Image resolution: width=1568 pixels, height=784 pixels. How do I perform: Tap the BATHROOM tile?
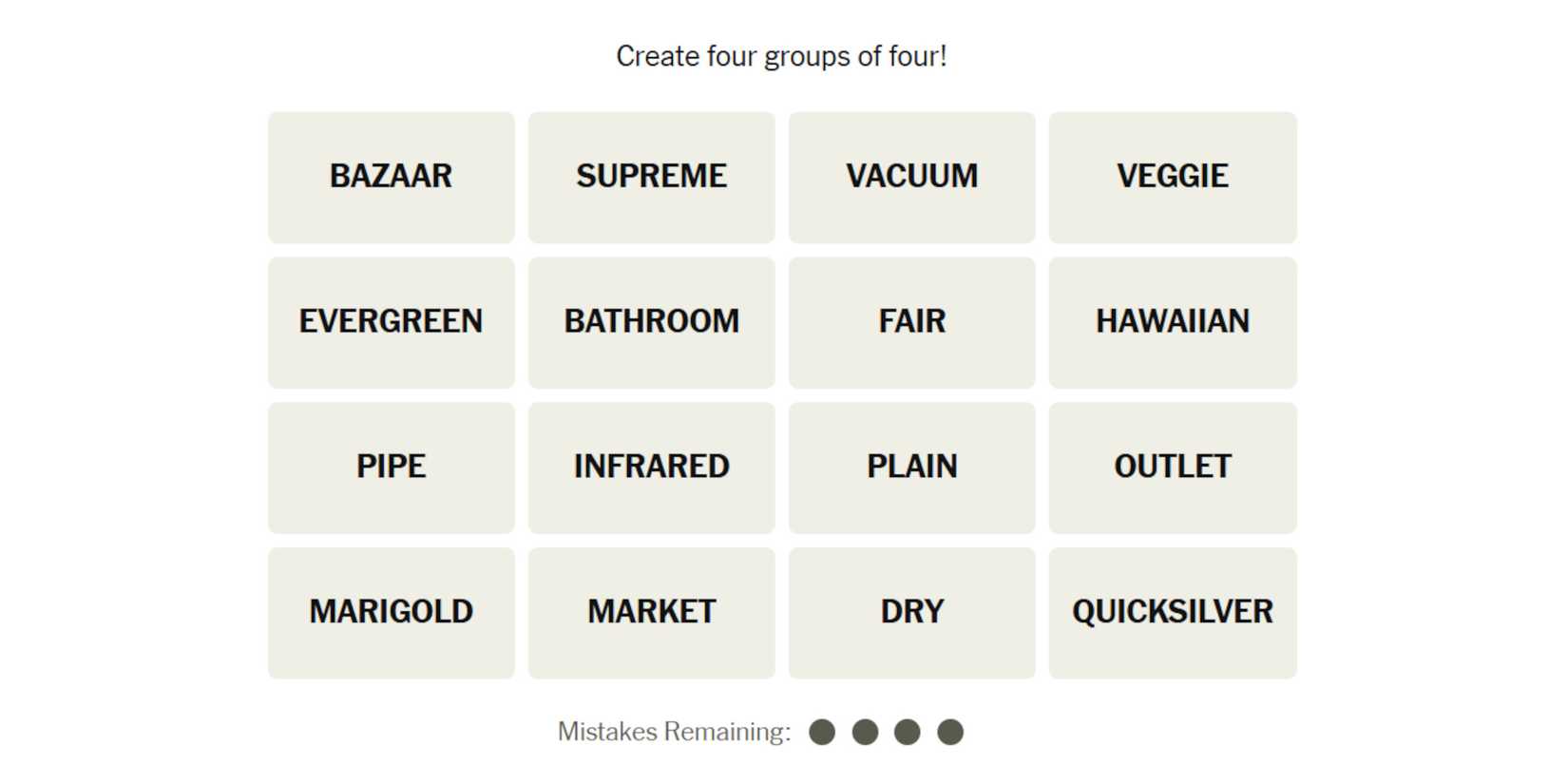tap(651, 322)
